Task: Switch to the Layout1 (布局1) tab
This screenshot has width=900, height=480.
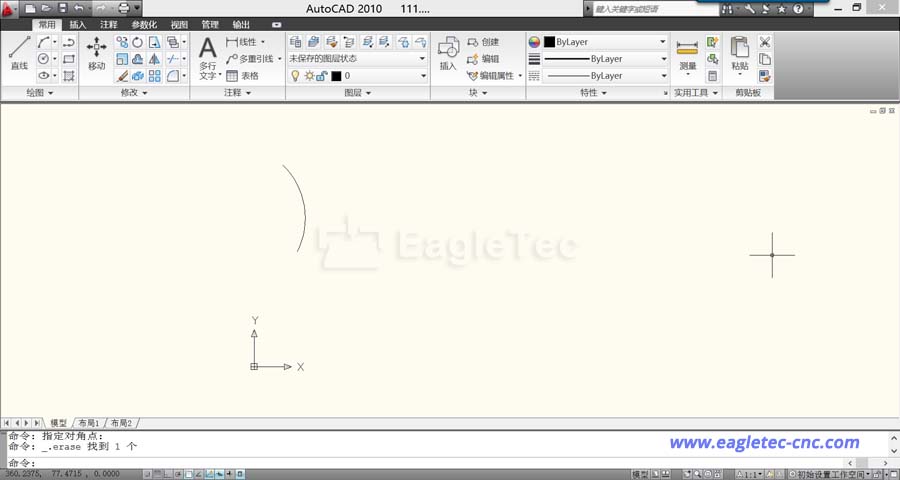Action: point(89,423)
